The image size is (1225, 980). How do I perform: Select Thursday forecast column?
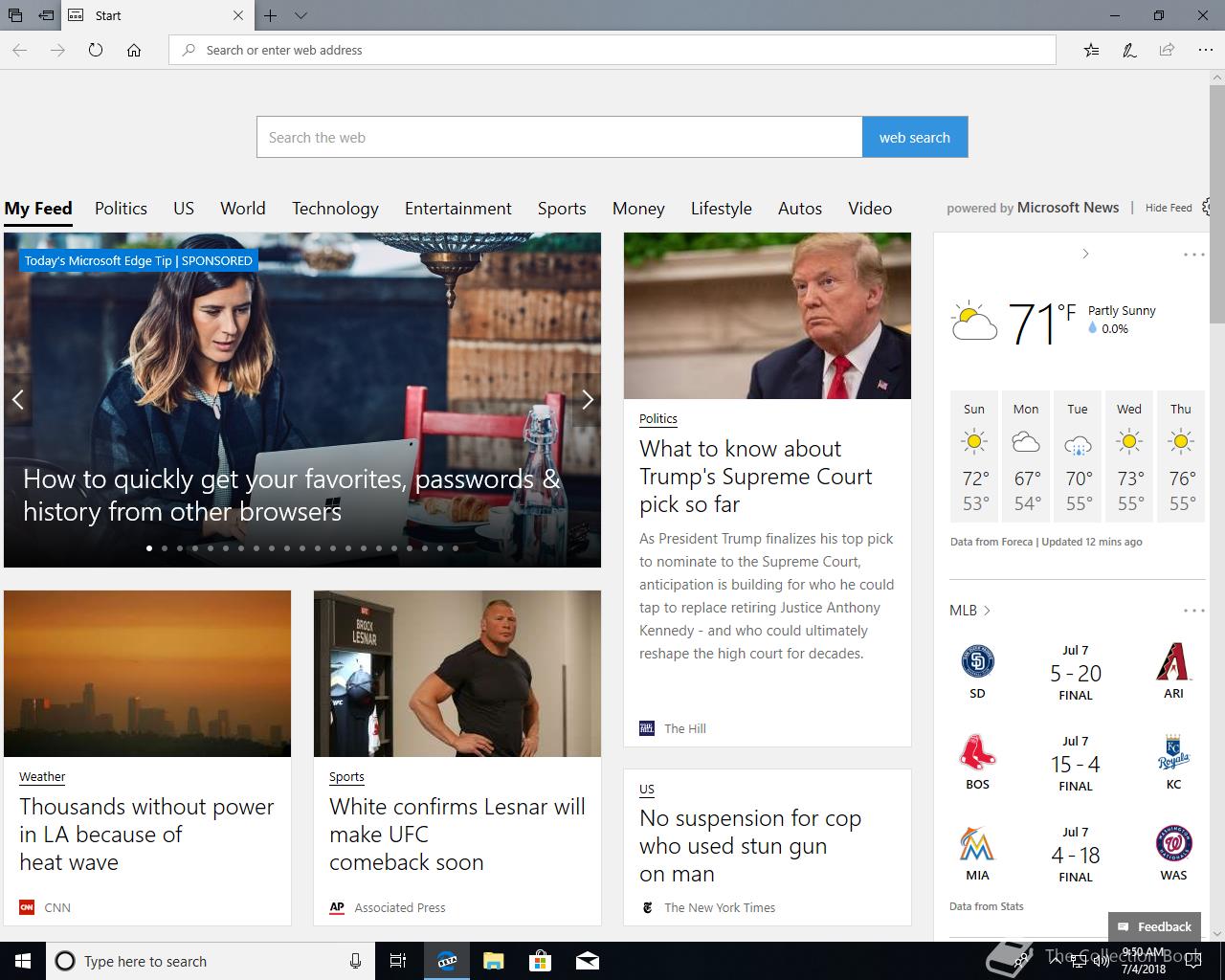point(1181,456)
